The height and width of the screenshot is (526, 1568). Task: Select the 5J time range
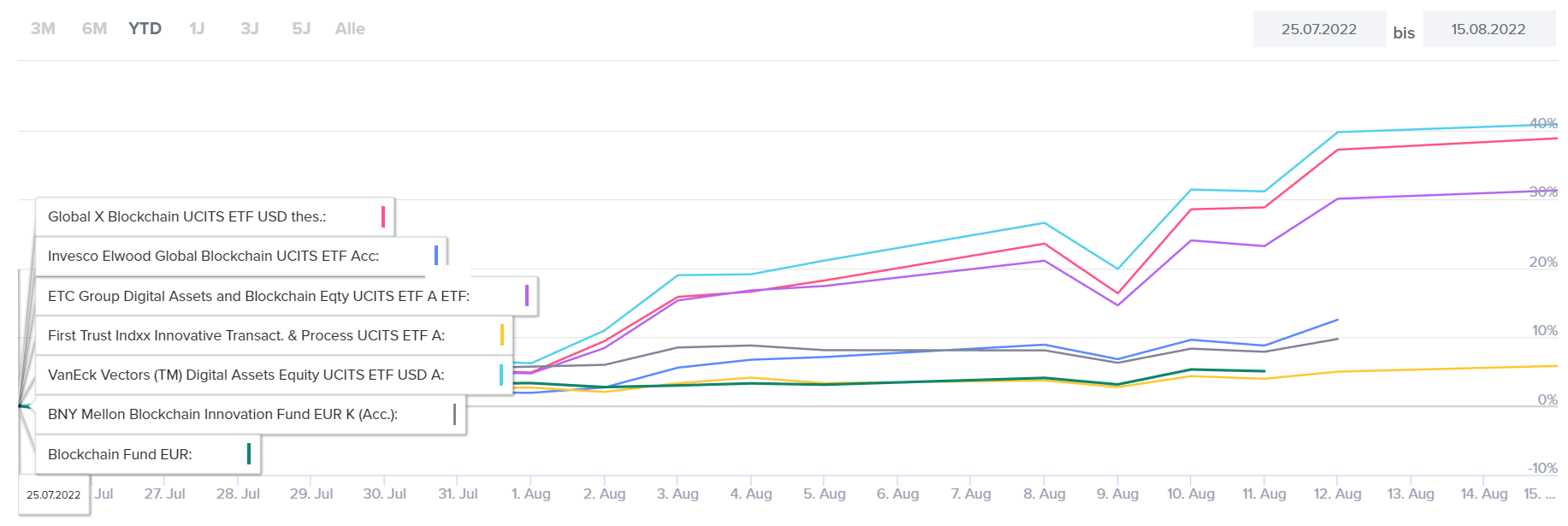pyautogui.click(x=301, y=29)
